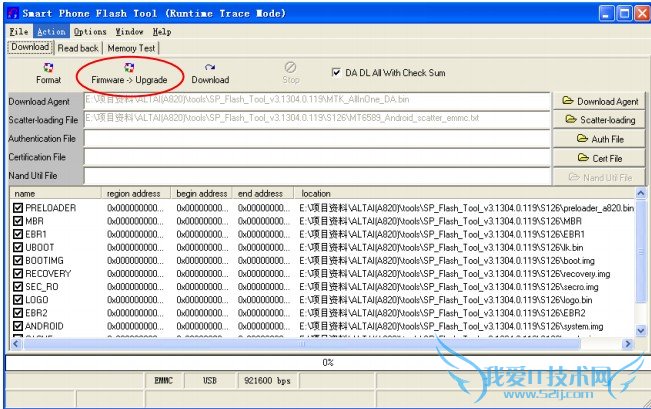Screen dimensions: 651x409
Task: Open the Action menu
Action: pyautogui.click(x=51, y=32)
